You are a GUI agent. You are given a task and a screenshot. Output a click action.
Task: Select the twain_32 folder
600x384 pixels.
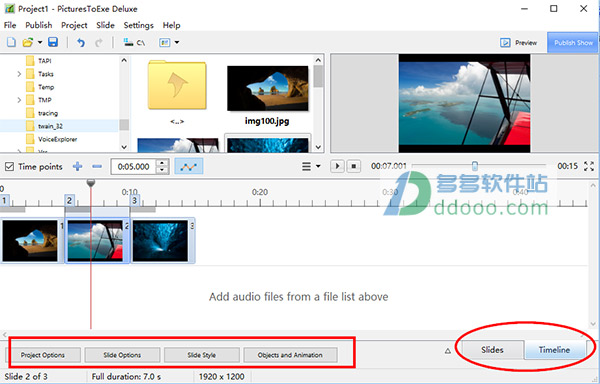tap(50, 126)
